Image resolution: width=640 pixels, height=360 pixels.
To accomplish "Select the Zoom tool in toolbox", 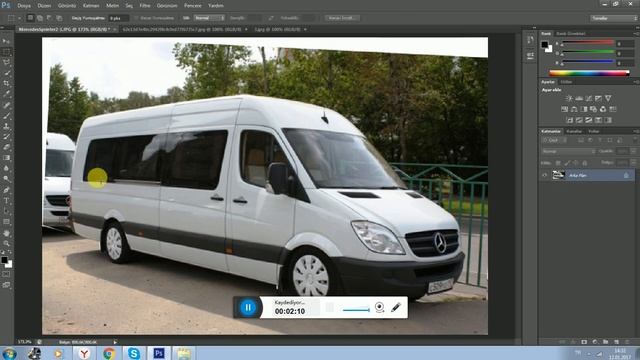I will 7,244.
